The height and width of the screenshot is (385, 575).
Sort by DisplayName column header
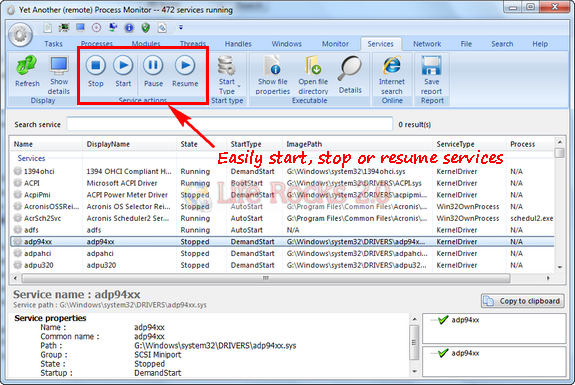129,144
